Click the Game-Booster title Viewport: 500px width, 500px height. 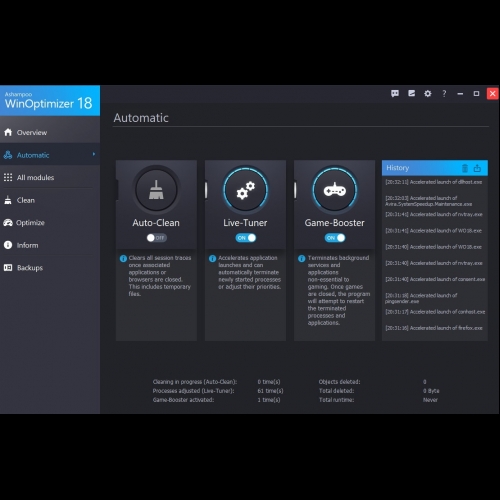pos(335,223)
